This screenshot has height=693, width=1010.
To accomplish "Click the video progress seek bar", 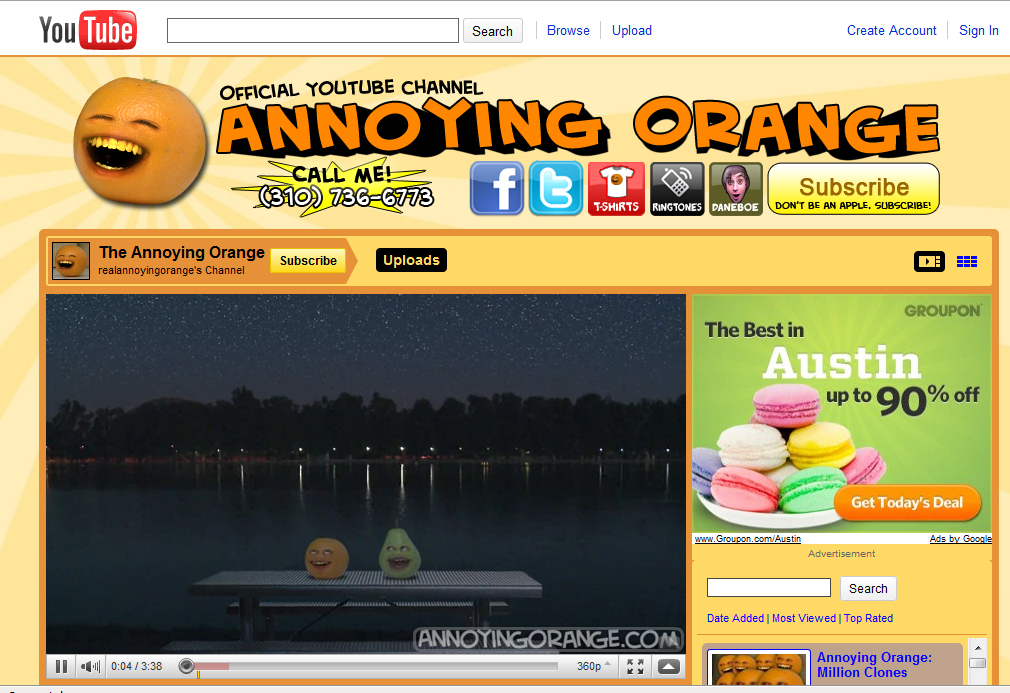I will (370, 666).
